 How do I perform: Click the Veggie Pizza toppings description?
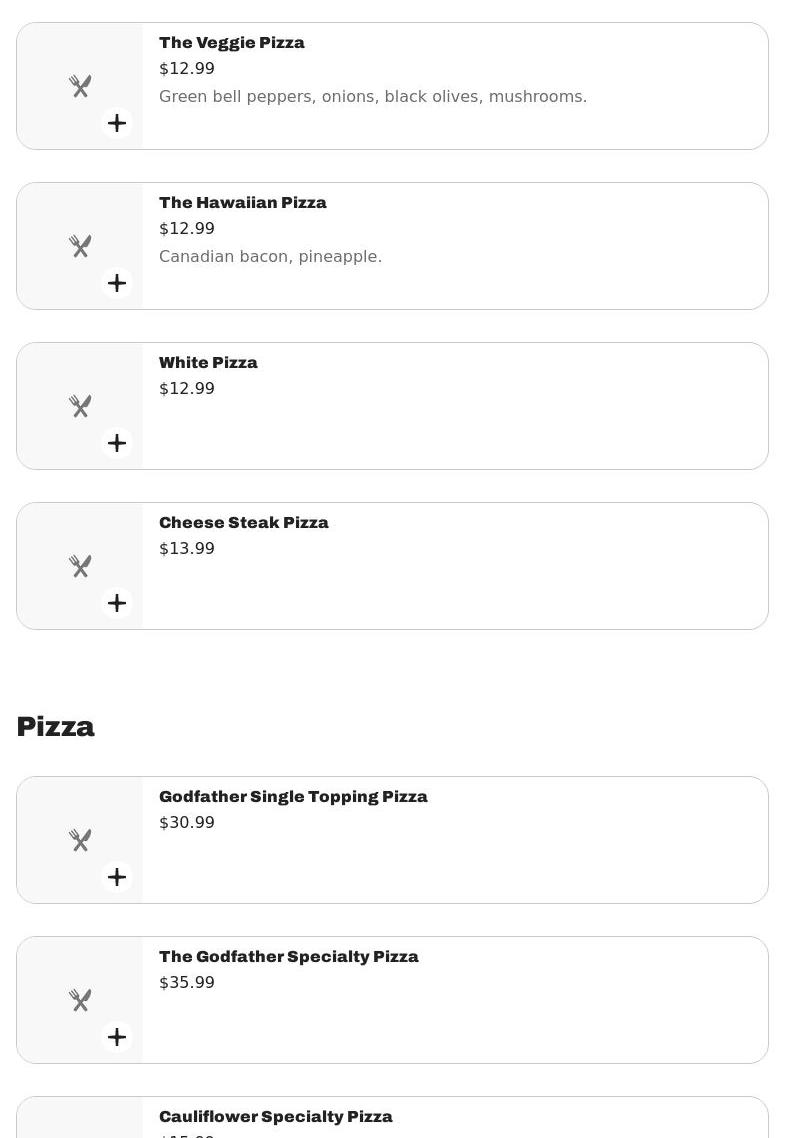click(373, 97)
